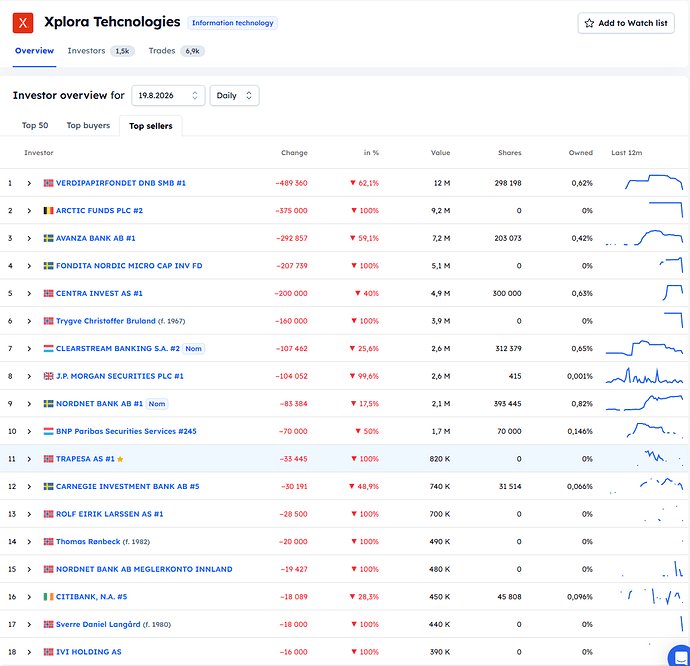
Task: Click the Nom badge on CLEARSTREAM BANKING row
Action: 193,349
